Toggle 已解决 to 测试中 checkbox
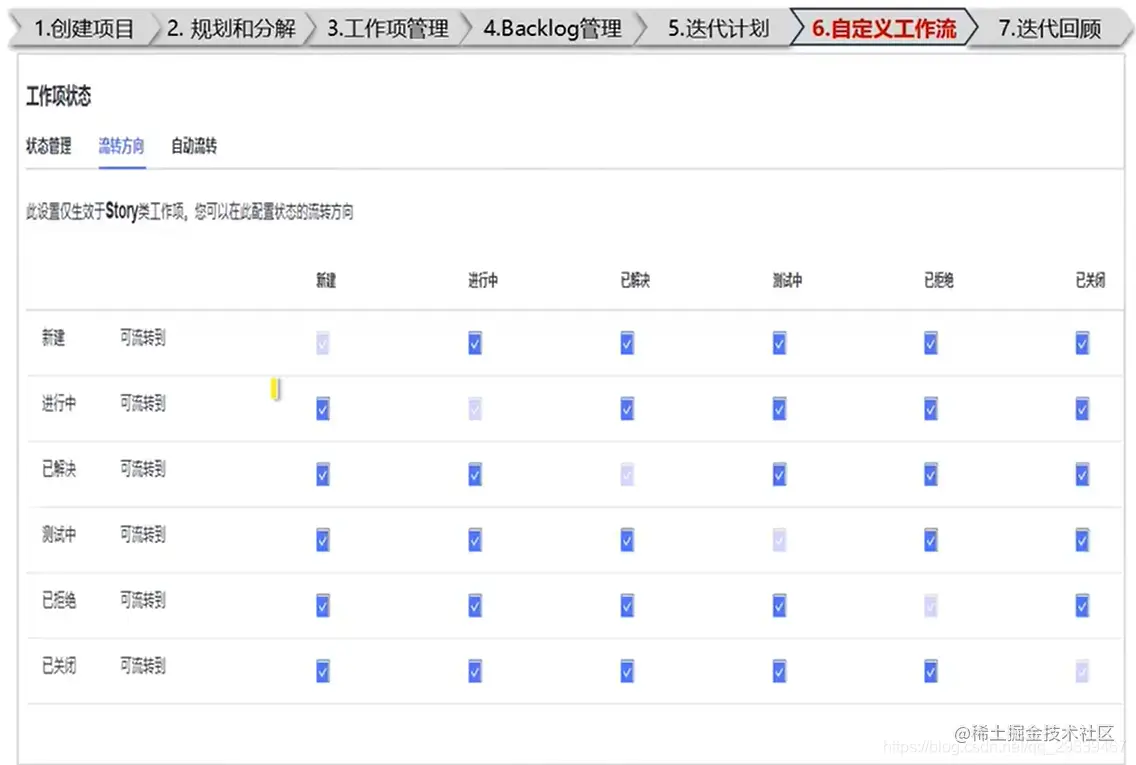 (780, 475)
